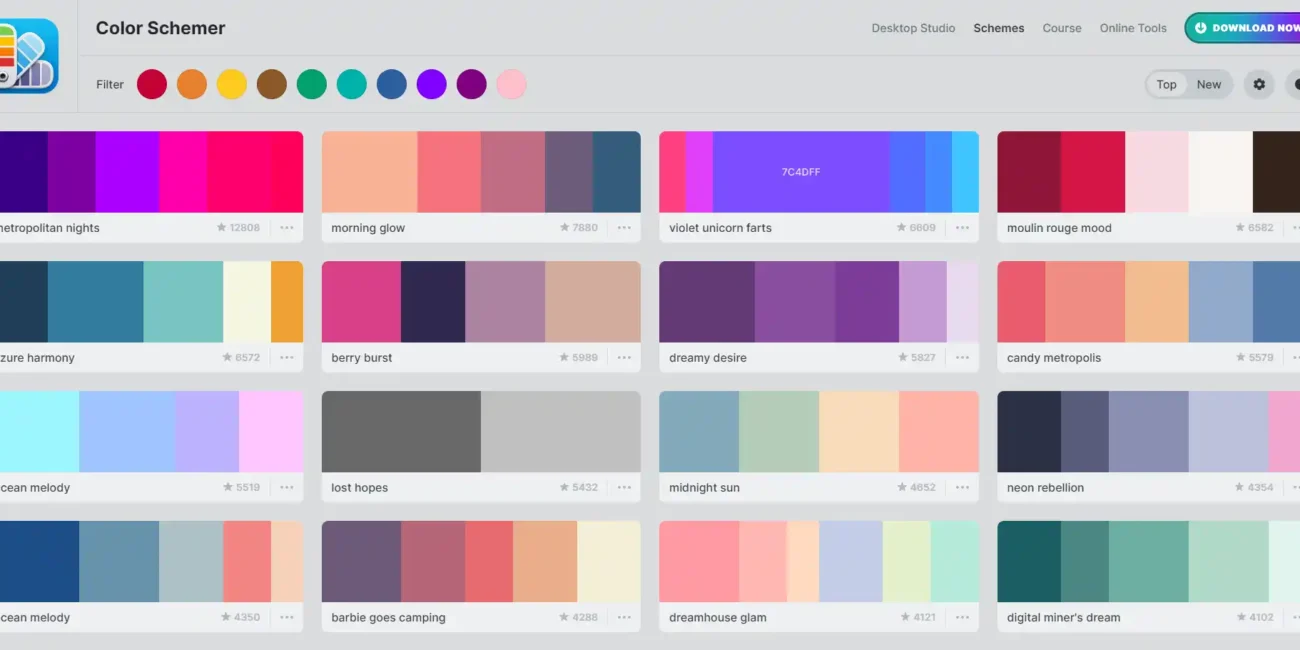The height and width of the screenshot is (650, 1300).
Task: Pick the dark gray swatch in lost hopes
Action: [401, 432]
